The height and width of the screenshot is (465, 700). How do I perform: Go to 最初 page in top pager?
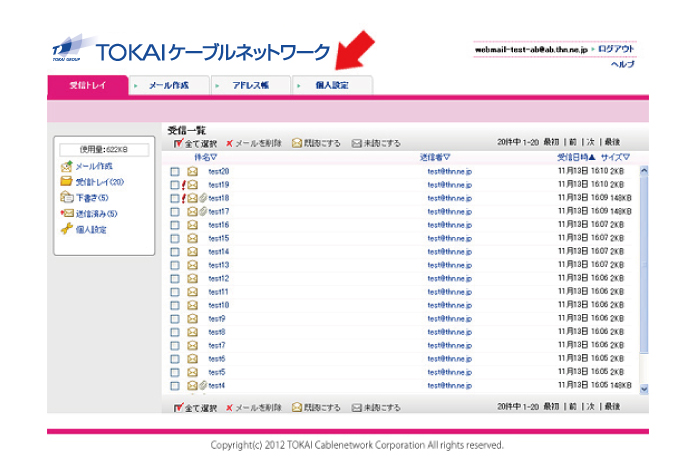pyautogui.click(x=551, y=142)
